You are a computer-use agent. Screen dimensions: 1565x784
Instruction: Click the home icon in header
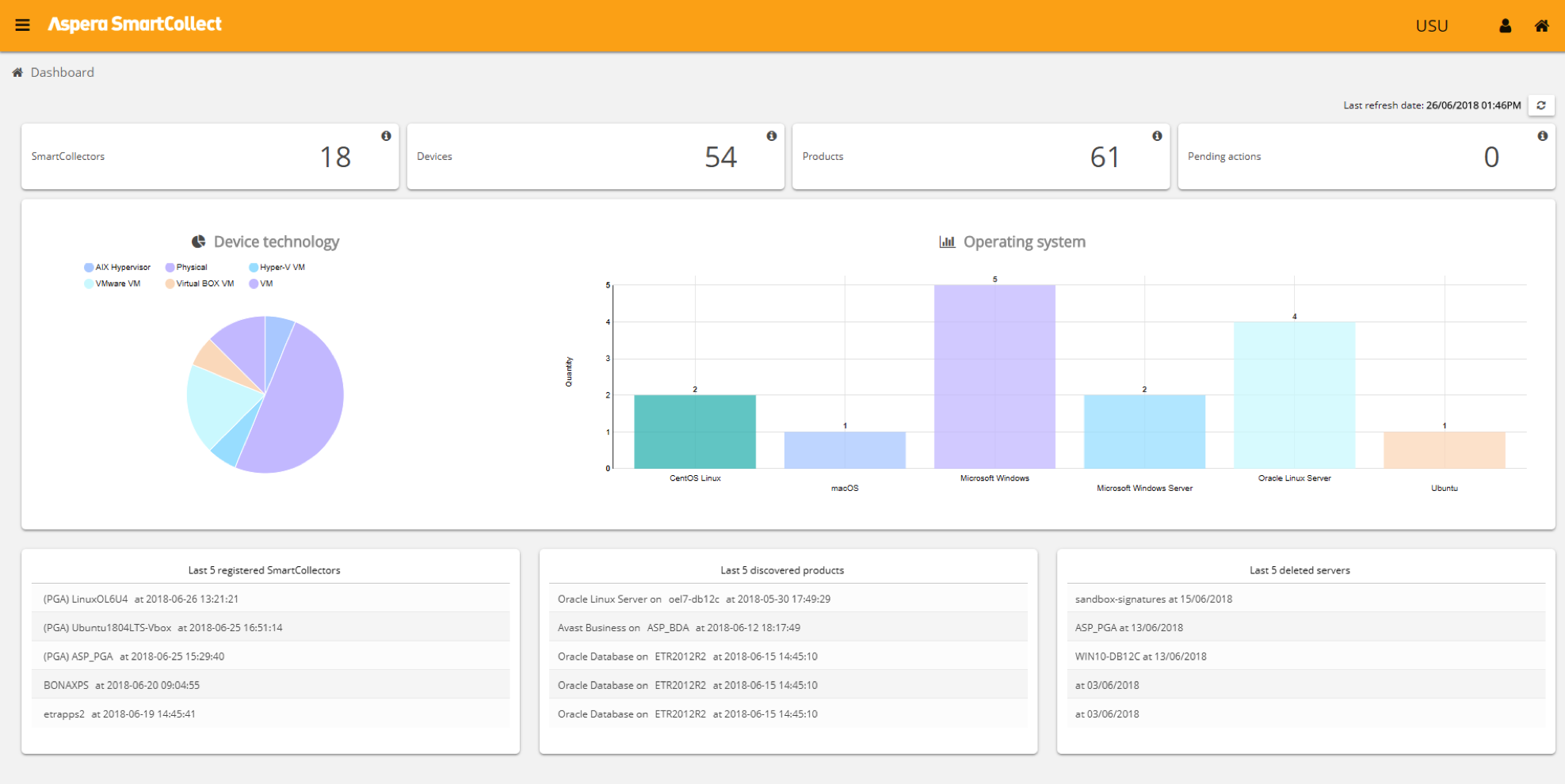pos(1541,26)
